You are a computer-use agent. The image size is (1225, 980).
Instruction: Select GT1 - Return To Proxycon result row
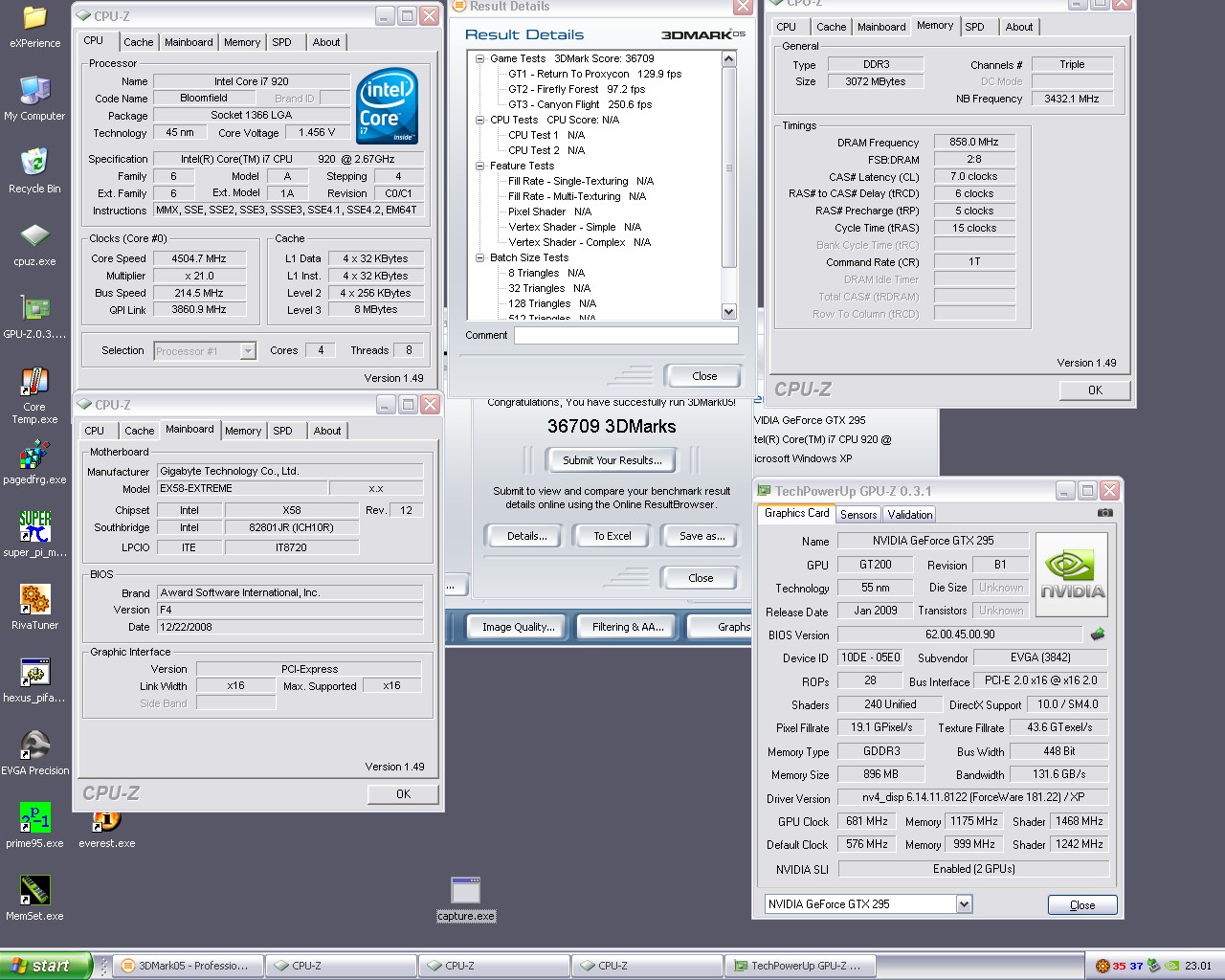point(594,74)
